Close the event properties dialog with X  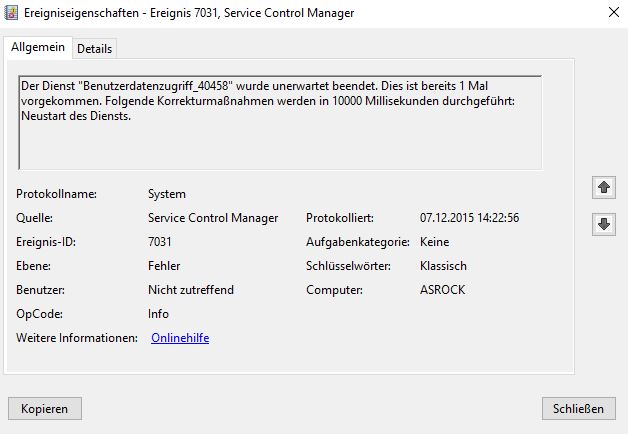tap(611, 13)
